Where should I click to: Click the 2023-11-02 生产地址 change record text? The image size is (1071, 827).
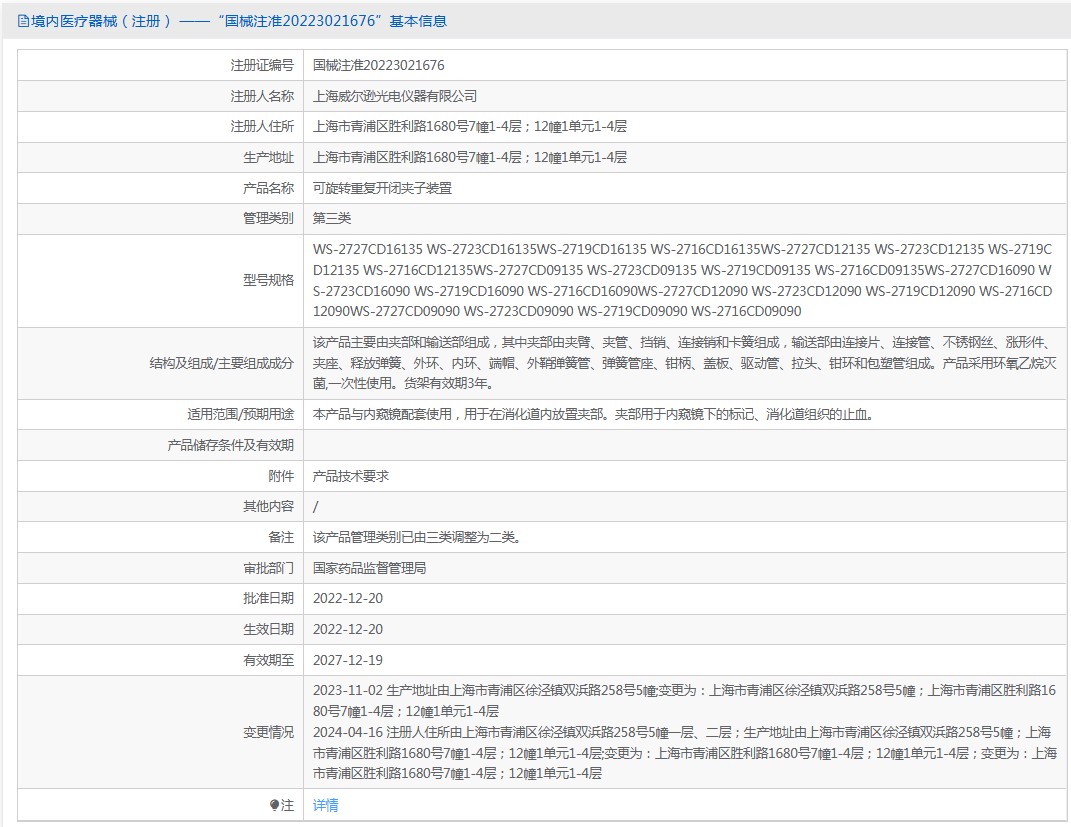click(684, 701)
